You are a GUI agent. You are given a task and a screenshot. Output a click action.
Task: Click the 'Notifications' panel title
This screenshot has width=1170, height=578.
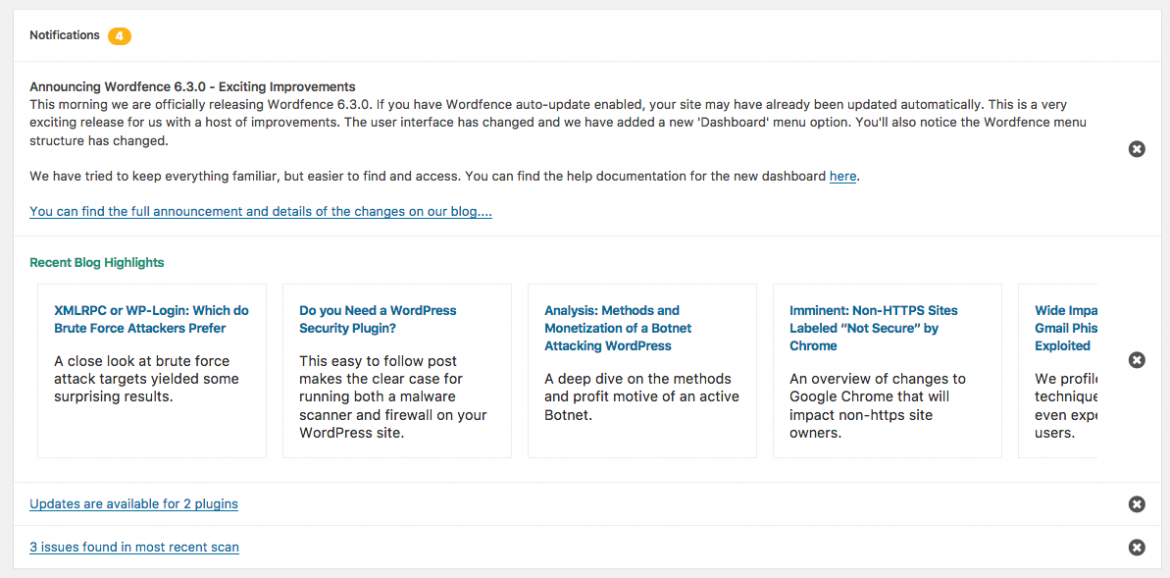pos(64,36)
